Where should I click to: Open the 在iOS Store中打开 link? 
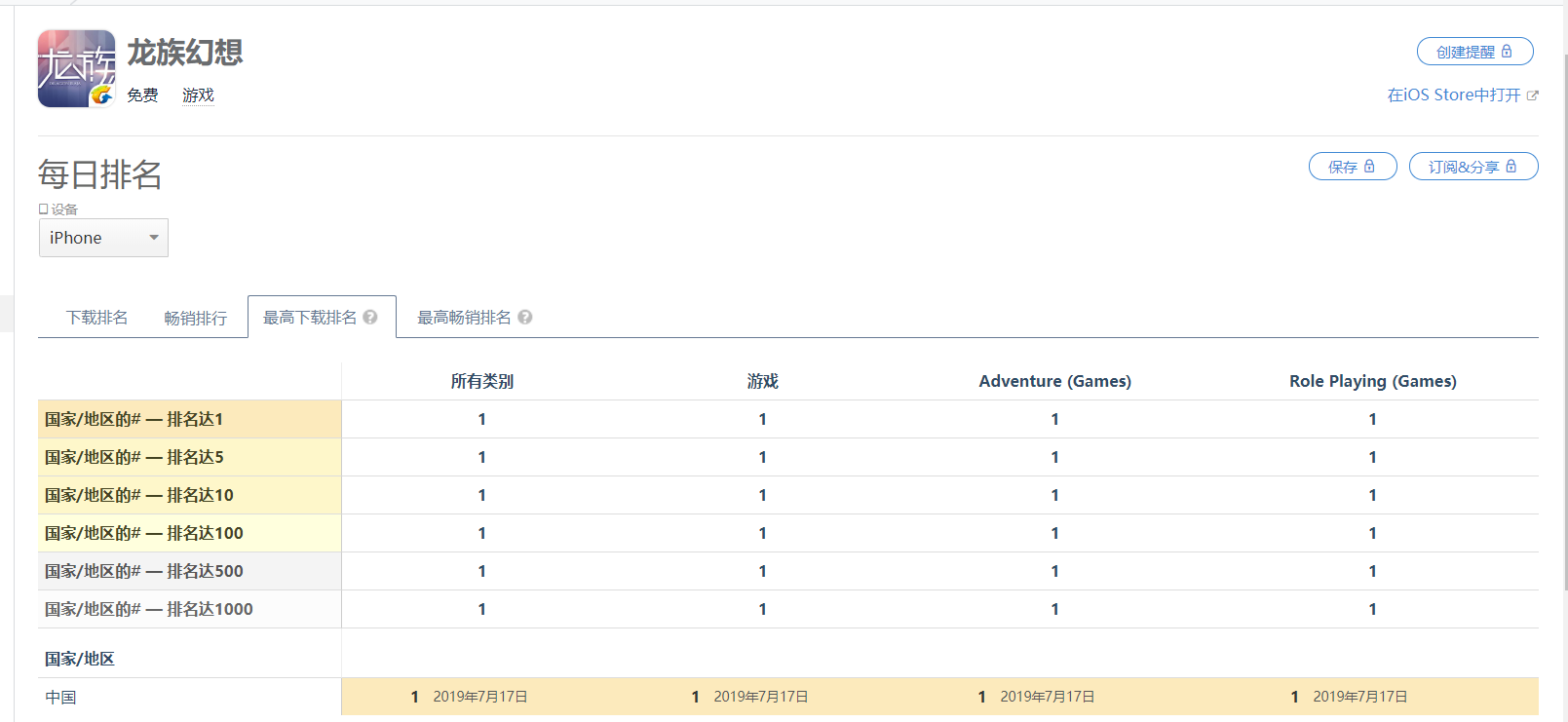pos(1454,95)
